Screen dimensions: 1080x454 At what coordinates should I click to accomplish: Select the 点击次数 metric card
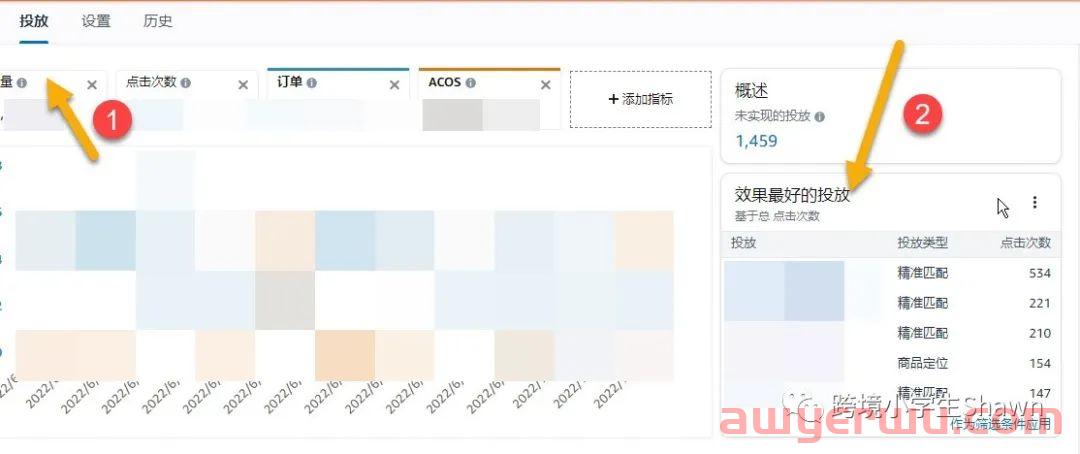[x=187, y=99]
